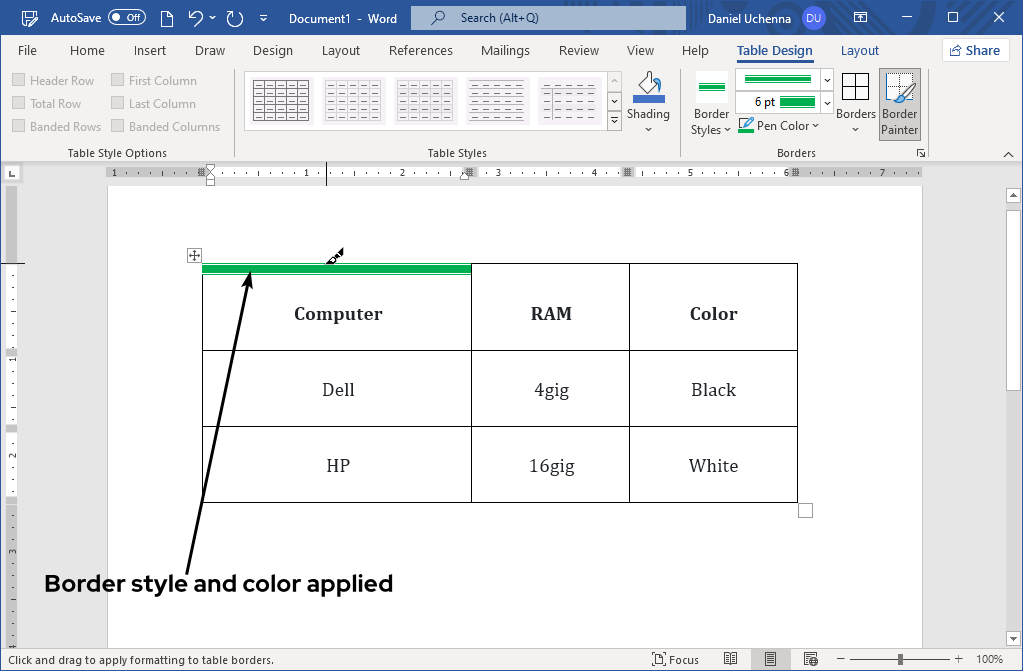Enable the Header Row checkbox
The height and width of the screenshot is (671, 1023).
19,81
